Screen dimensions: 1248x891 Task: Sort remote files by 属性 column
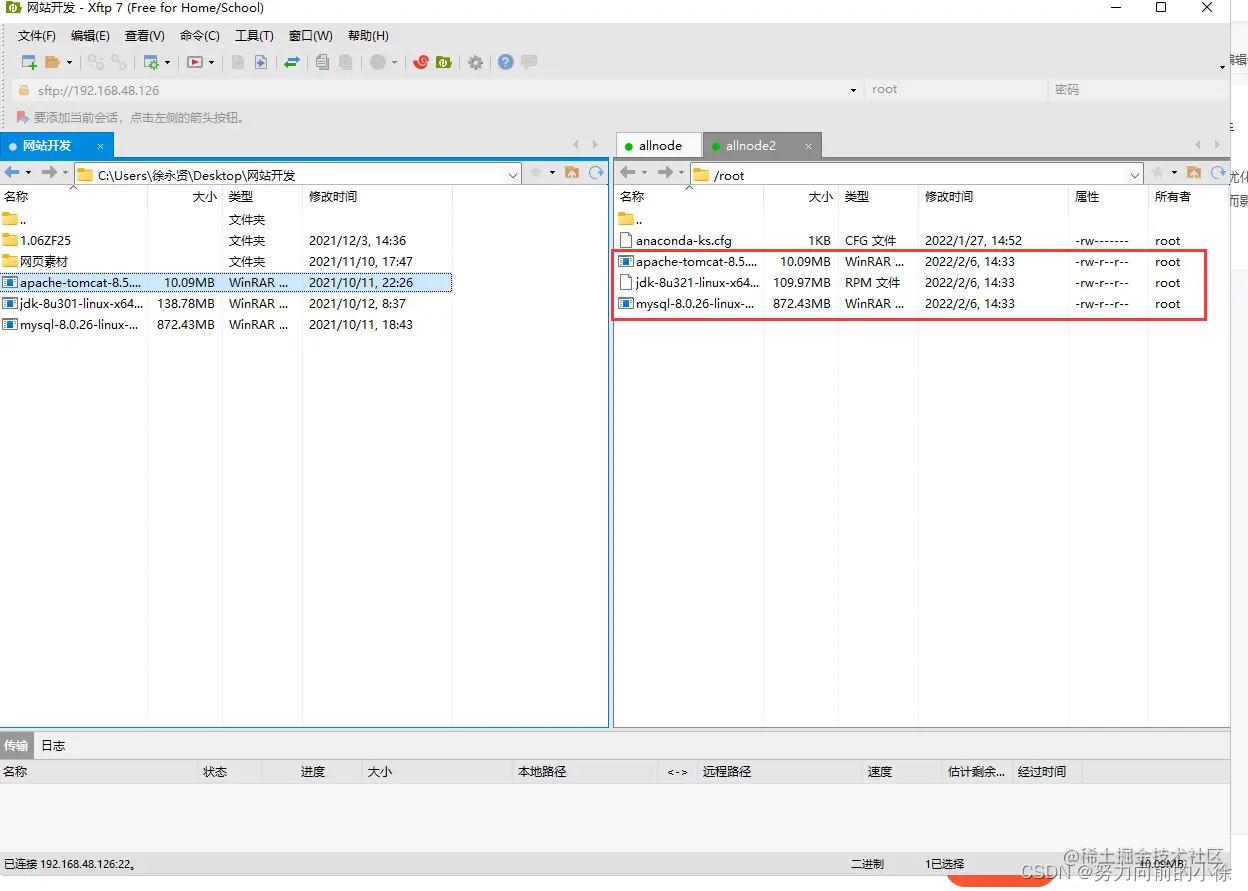1108,197
